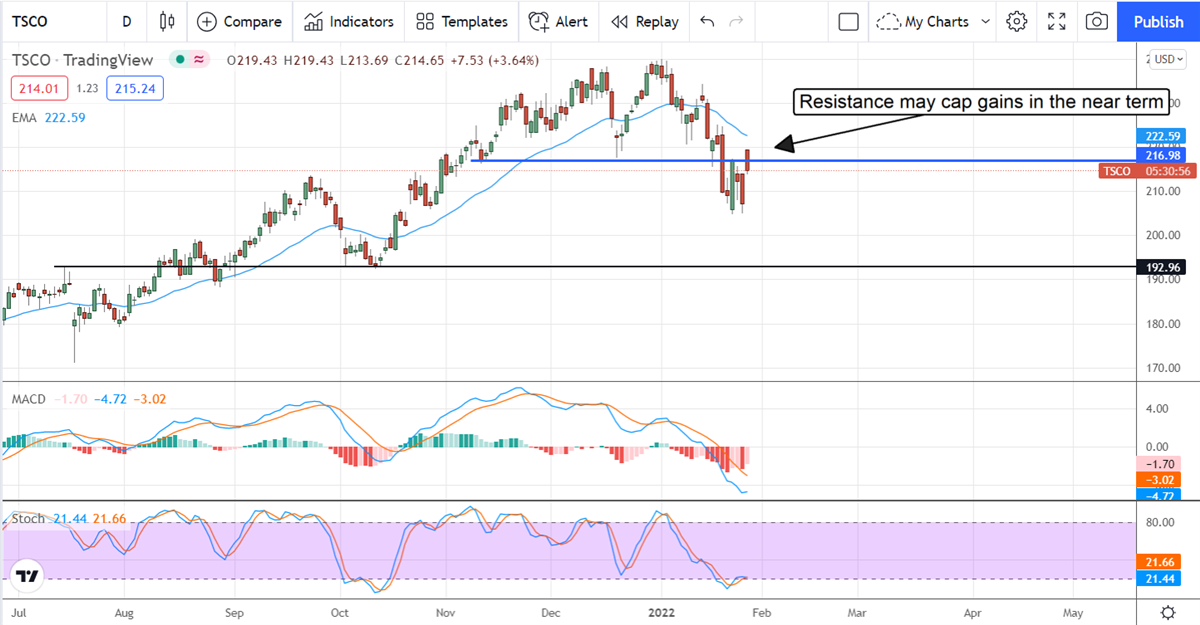The width and height of the screenshot is (1200, 625).
Task: Toggle the green market status indicator
Action: pos(180,60)
